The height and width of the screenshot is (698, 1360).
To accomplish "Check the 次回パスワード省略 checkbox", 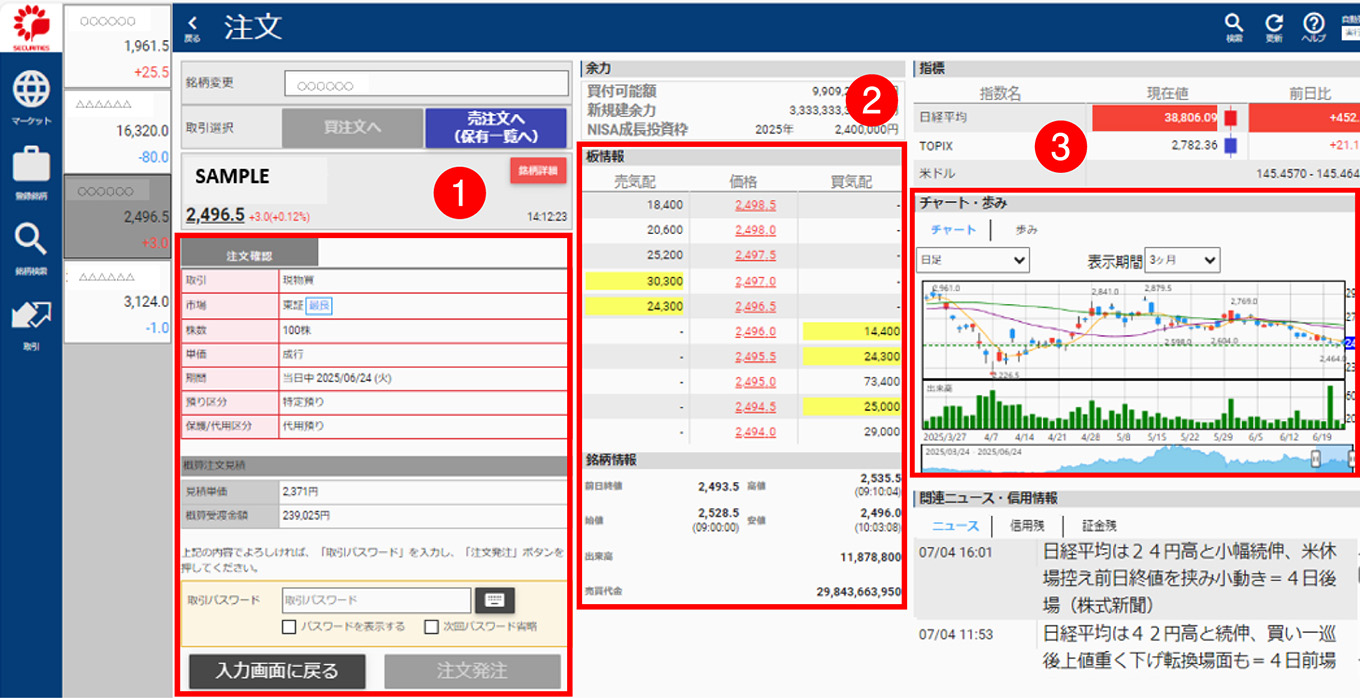I will point(431,627).
